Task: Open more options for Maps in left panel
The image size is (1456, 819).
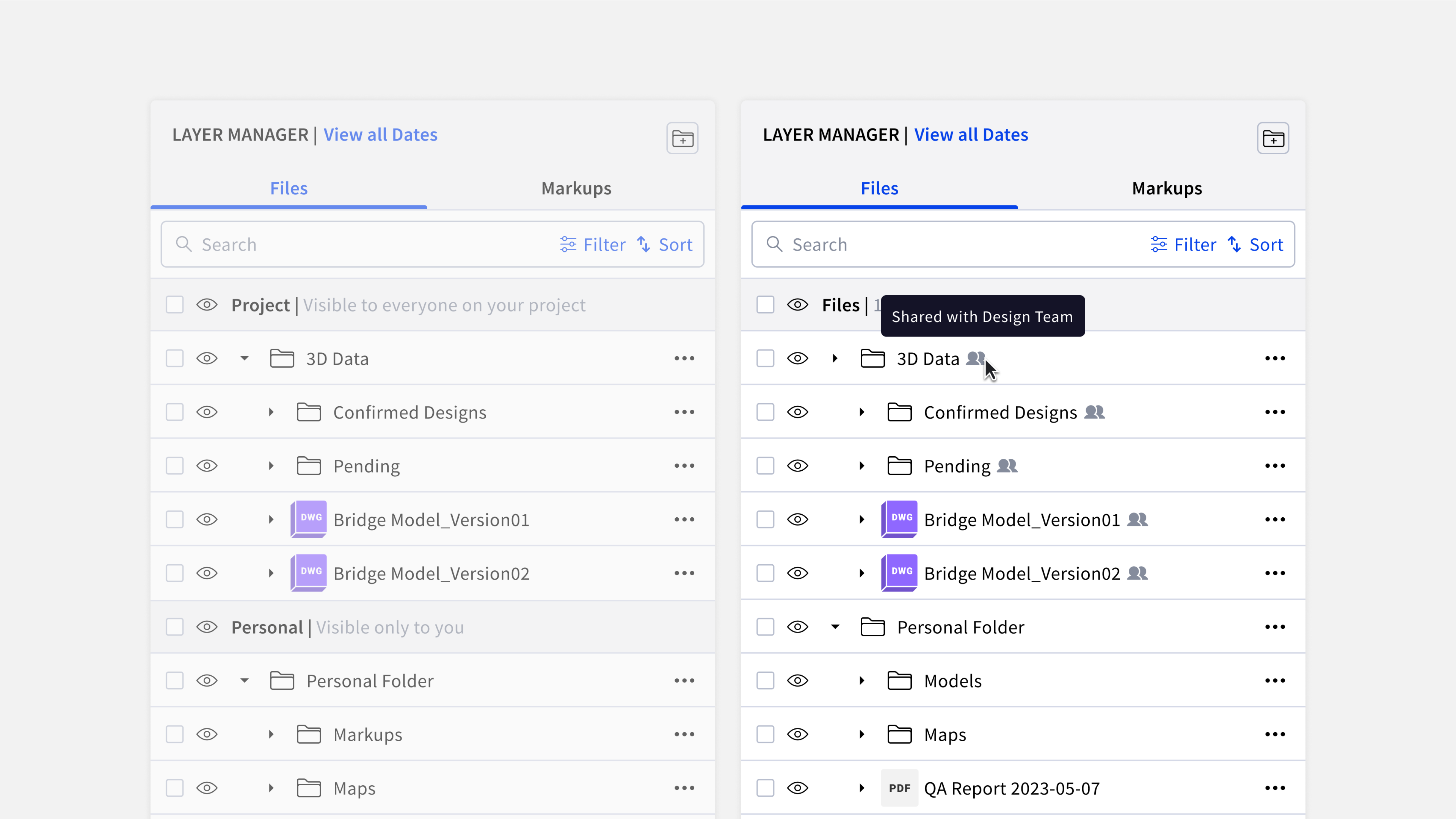Action: [x=684, y=788]
